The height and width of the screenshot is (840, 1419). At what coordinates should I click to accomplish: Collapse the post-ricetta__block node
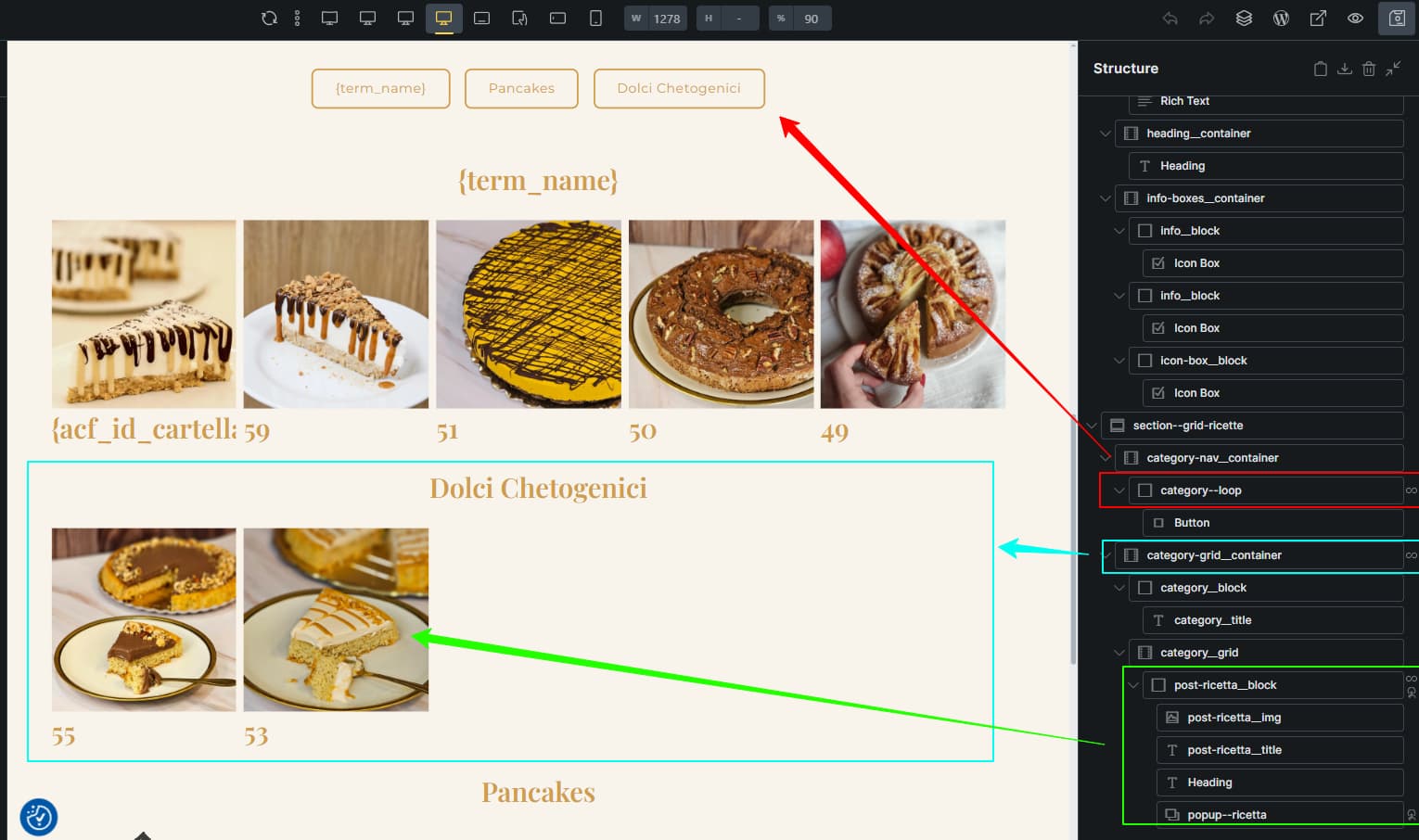click(1133, 685)
